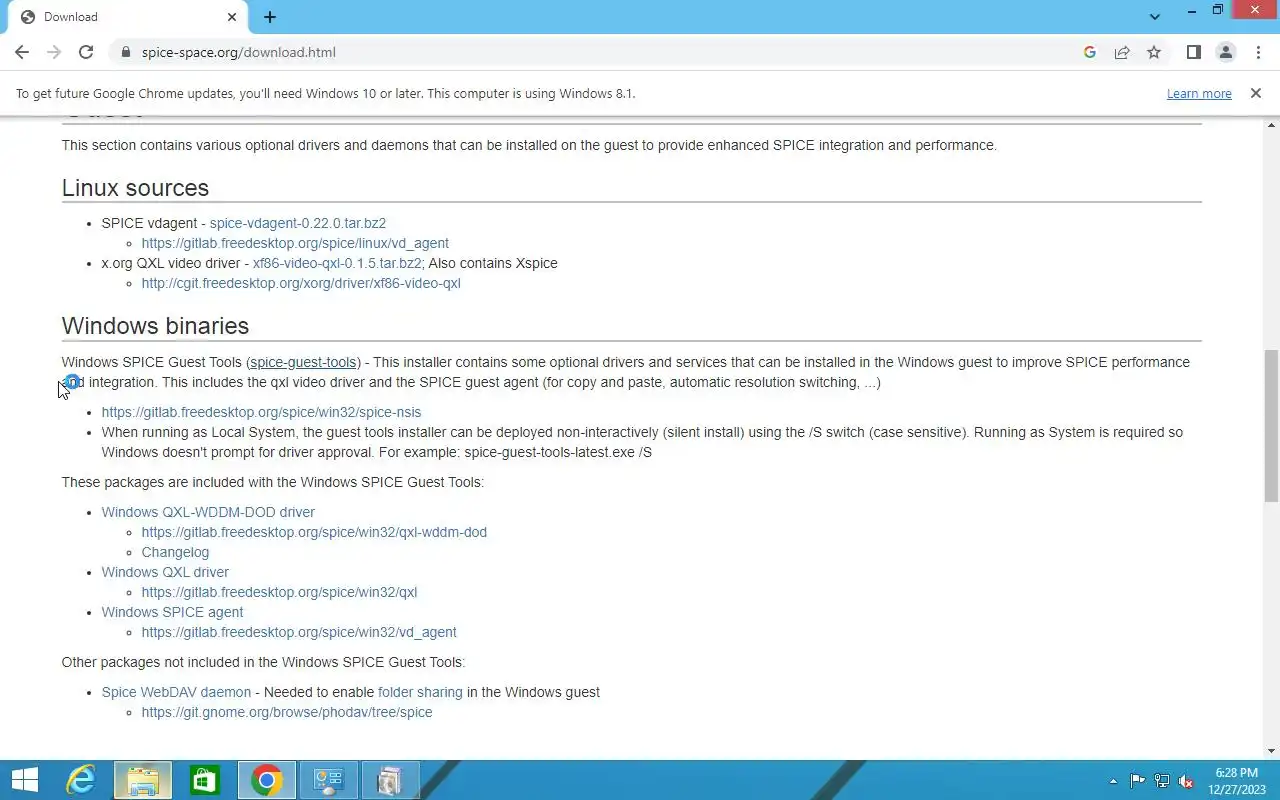Open the Action Center flag icon

click(1138, 781)
